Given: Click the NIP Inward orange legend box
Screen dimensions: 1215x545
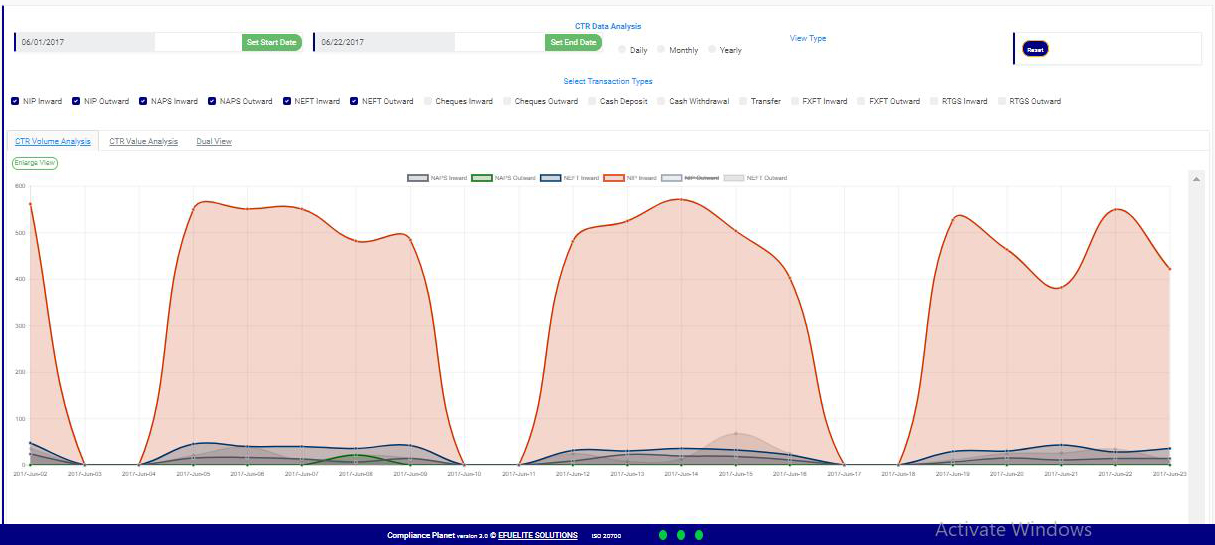Looking at the screenshot, I should tap(612, 178).
